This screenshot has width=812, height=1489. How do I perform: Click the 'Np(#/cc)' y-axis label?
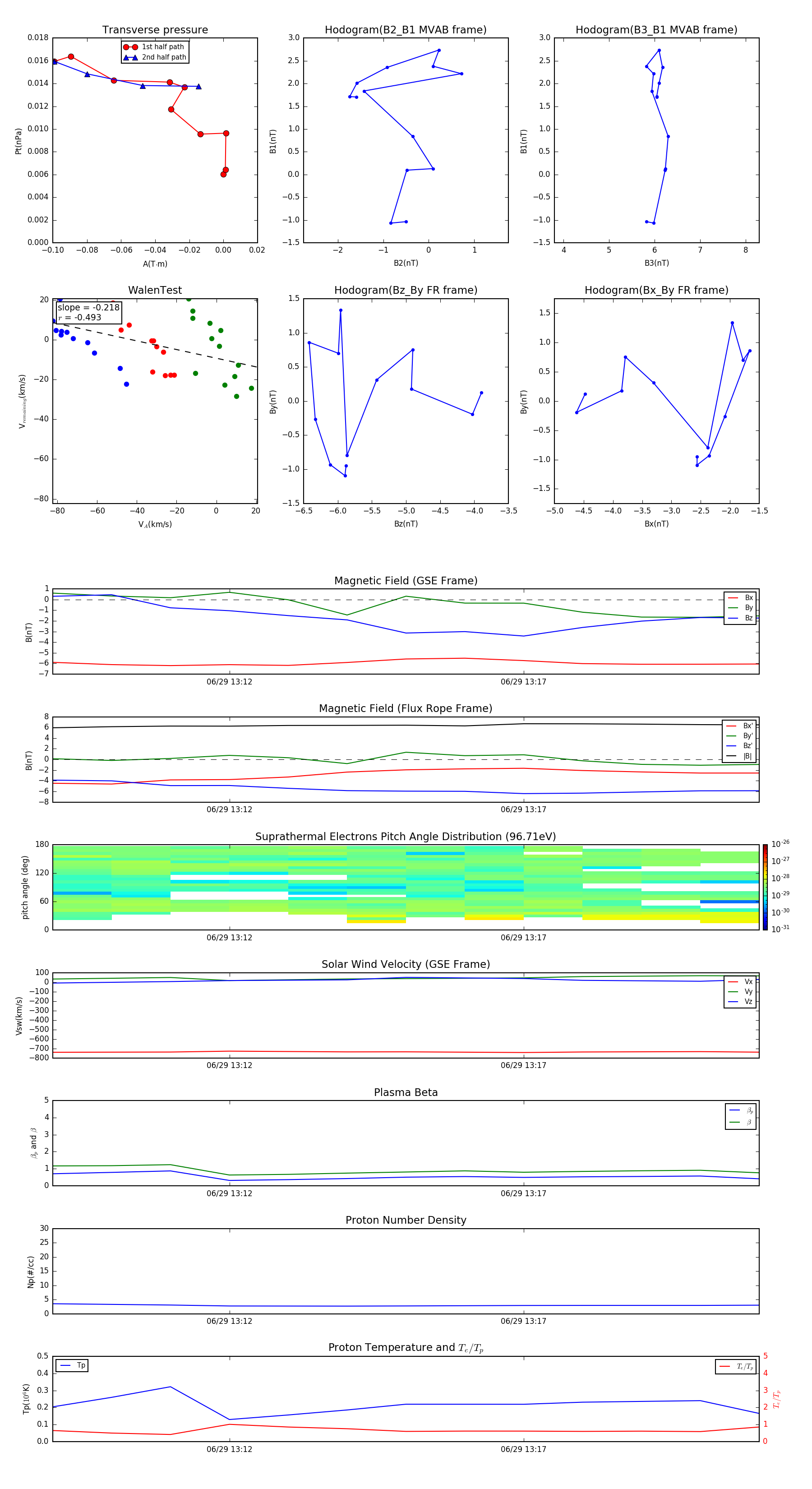pos(31,1272)
